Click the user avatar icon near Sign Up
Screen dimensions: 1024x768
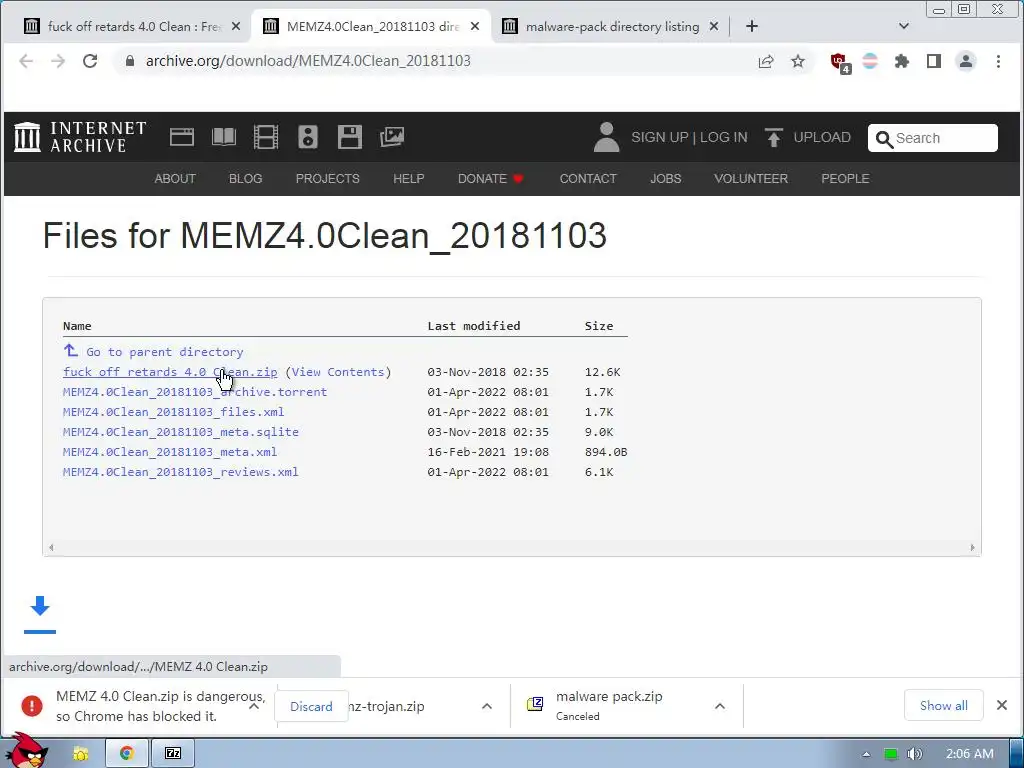tap(606, 137)
